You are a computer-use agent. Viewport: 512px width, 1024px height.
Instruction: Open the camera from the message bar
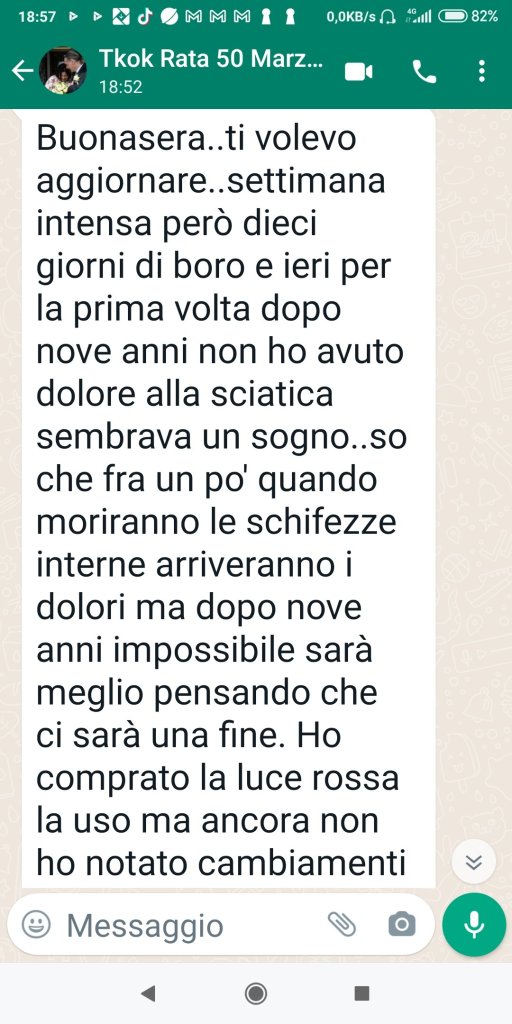pos(402,924)
